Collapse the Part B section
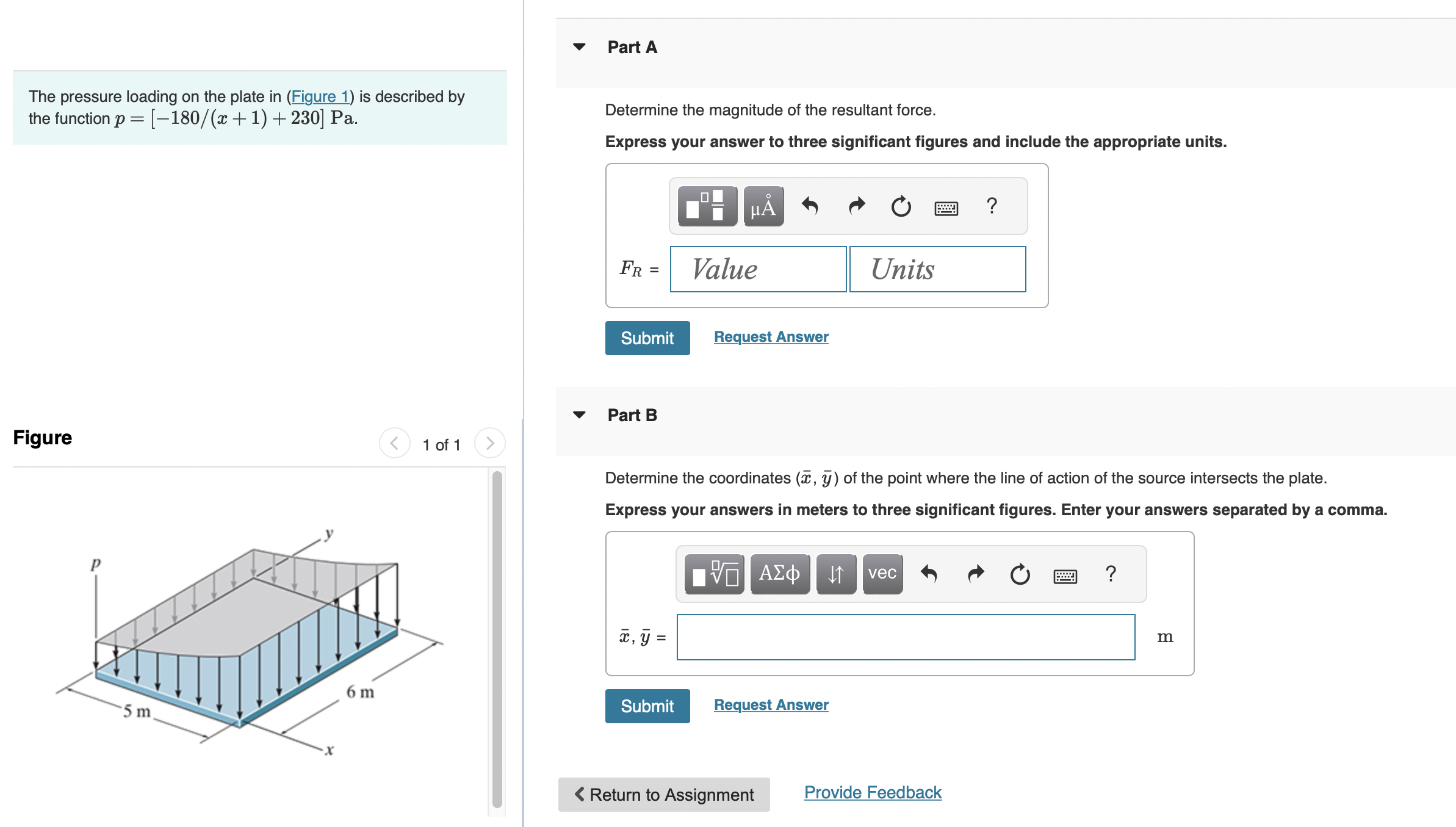This screenshot has width=1456, height=827. coord(578,415)
